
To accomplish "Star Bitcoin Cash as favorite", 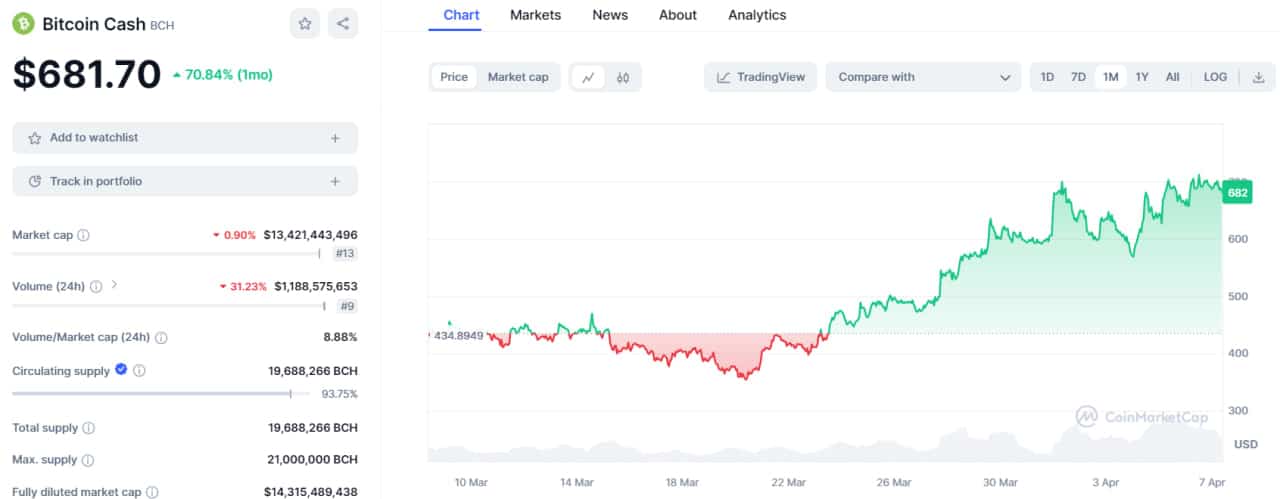I will tap(305, 23).
